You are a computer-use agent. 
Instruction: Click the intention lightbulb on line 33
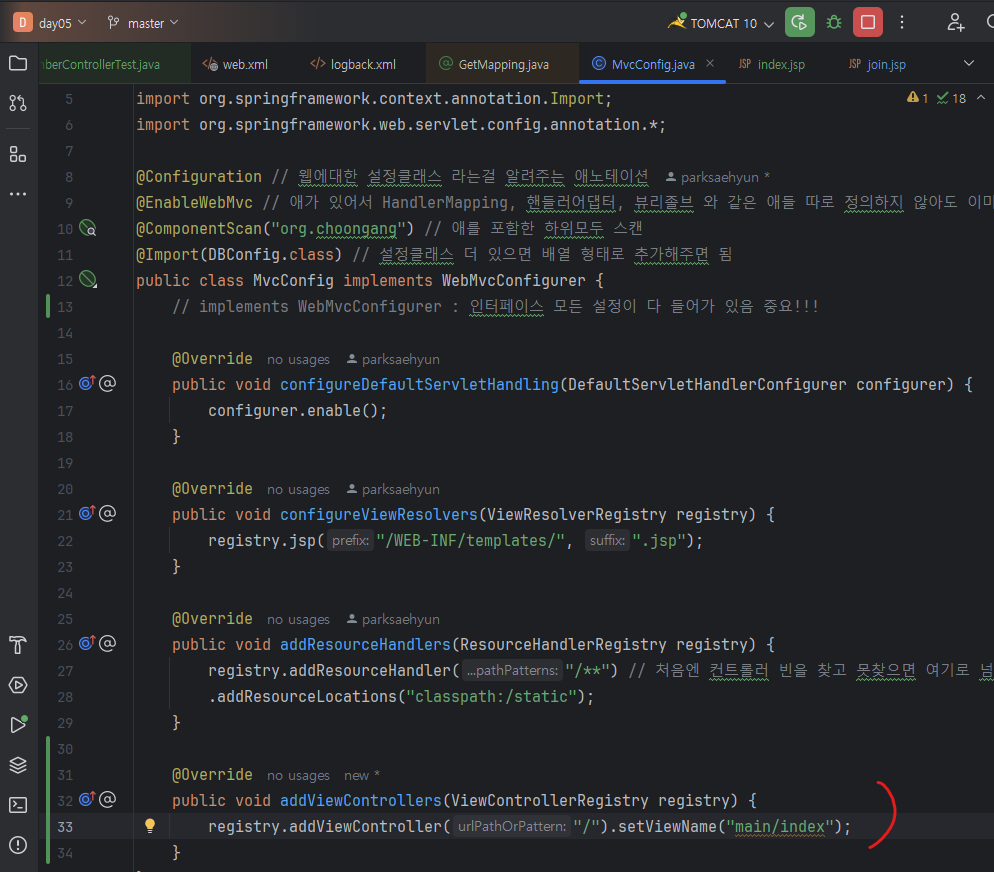click(150, 826)
